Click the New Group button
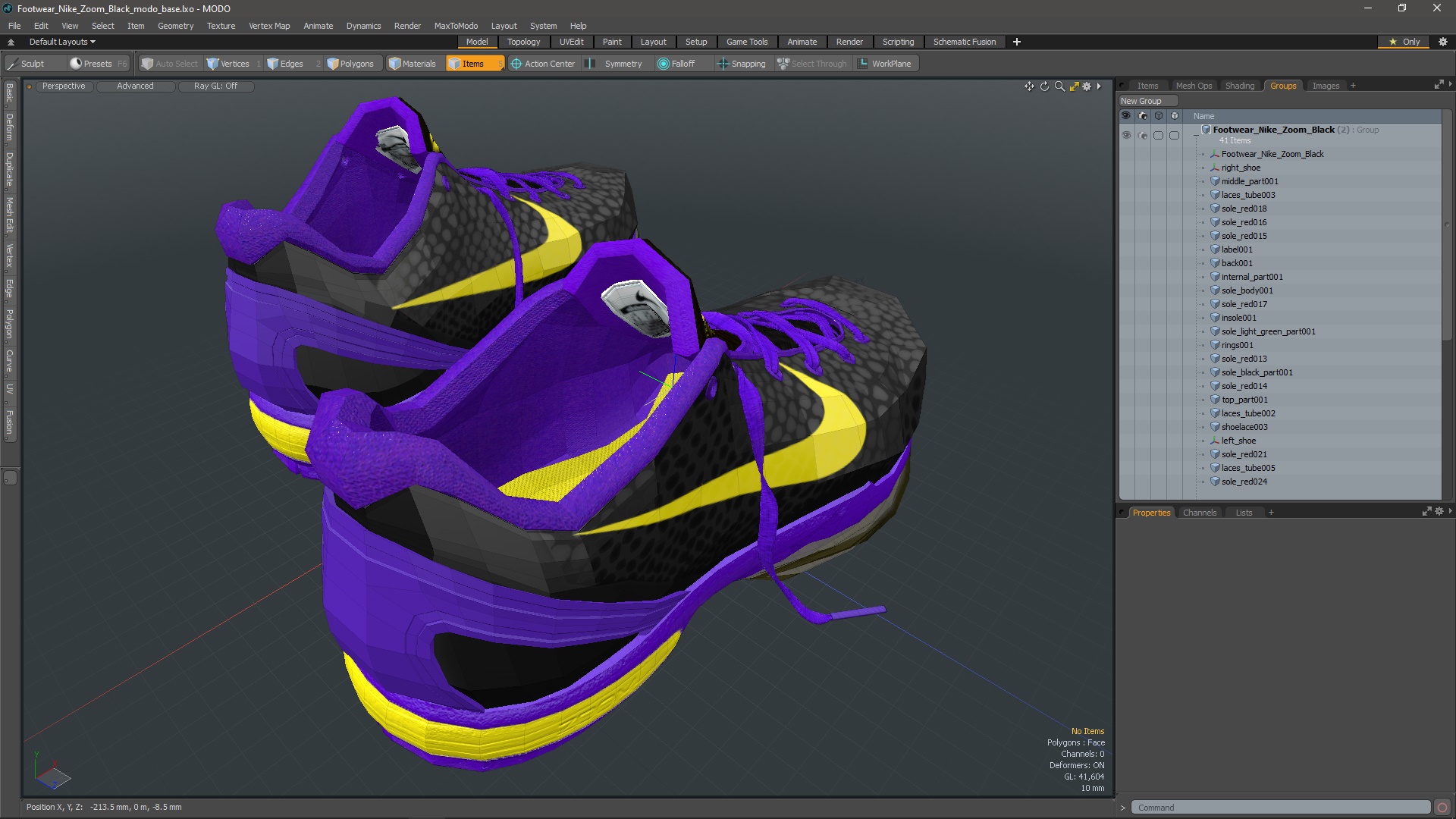The width and height of the screenshot is (1456, 819). [x=1148, y=101]
